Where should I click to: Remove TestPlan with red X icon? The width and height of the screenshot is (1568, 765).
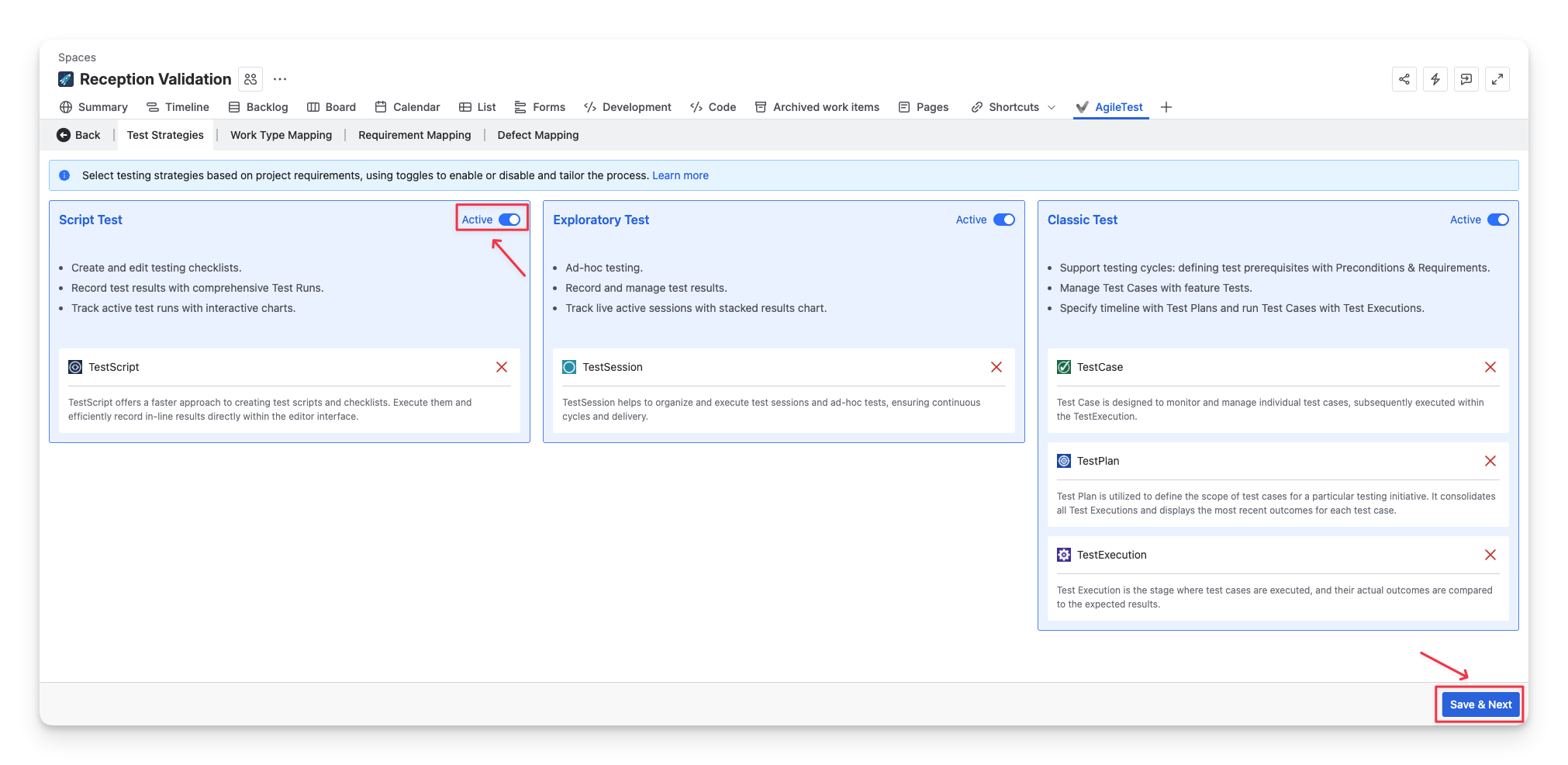point(1490,461)
